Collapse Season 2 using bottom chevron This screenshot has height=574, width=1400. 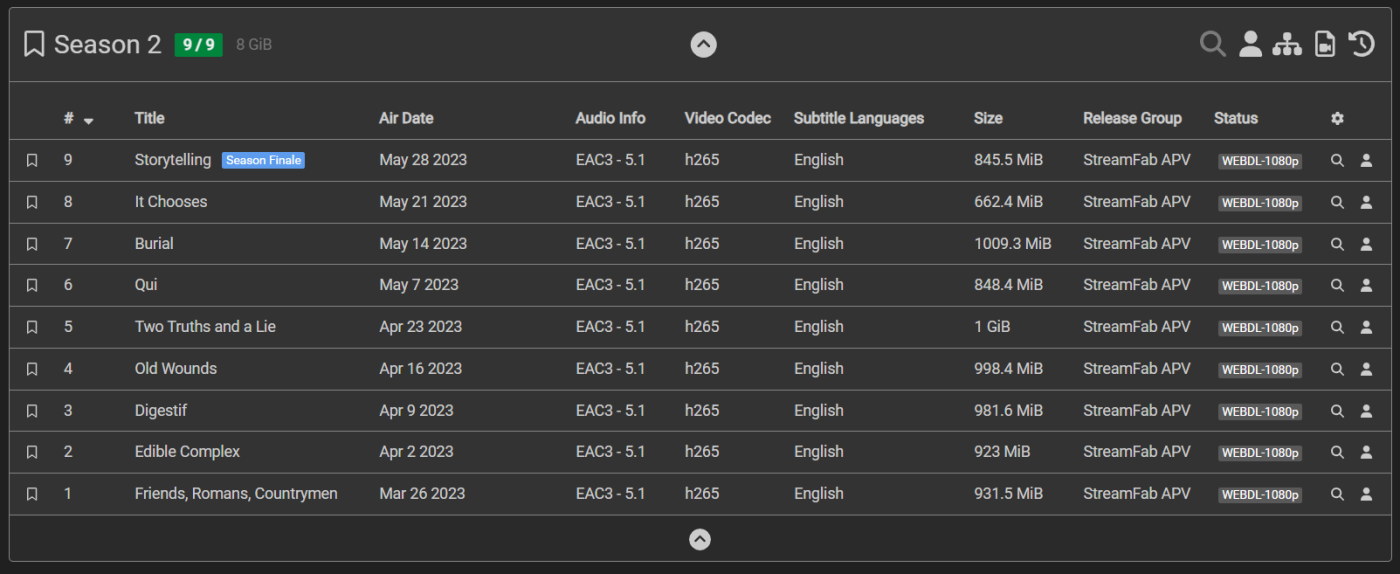pyautogui.click(x=700, y=539)
